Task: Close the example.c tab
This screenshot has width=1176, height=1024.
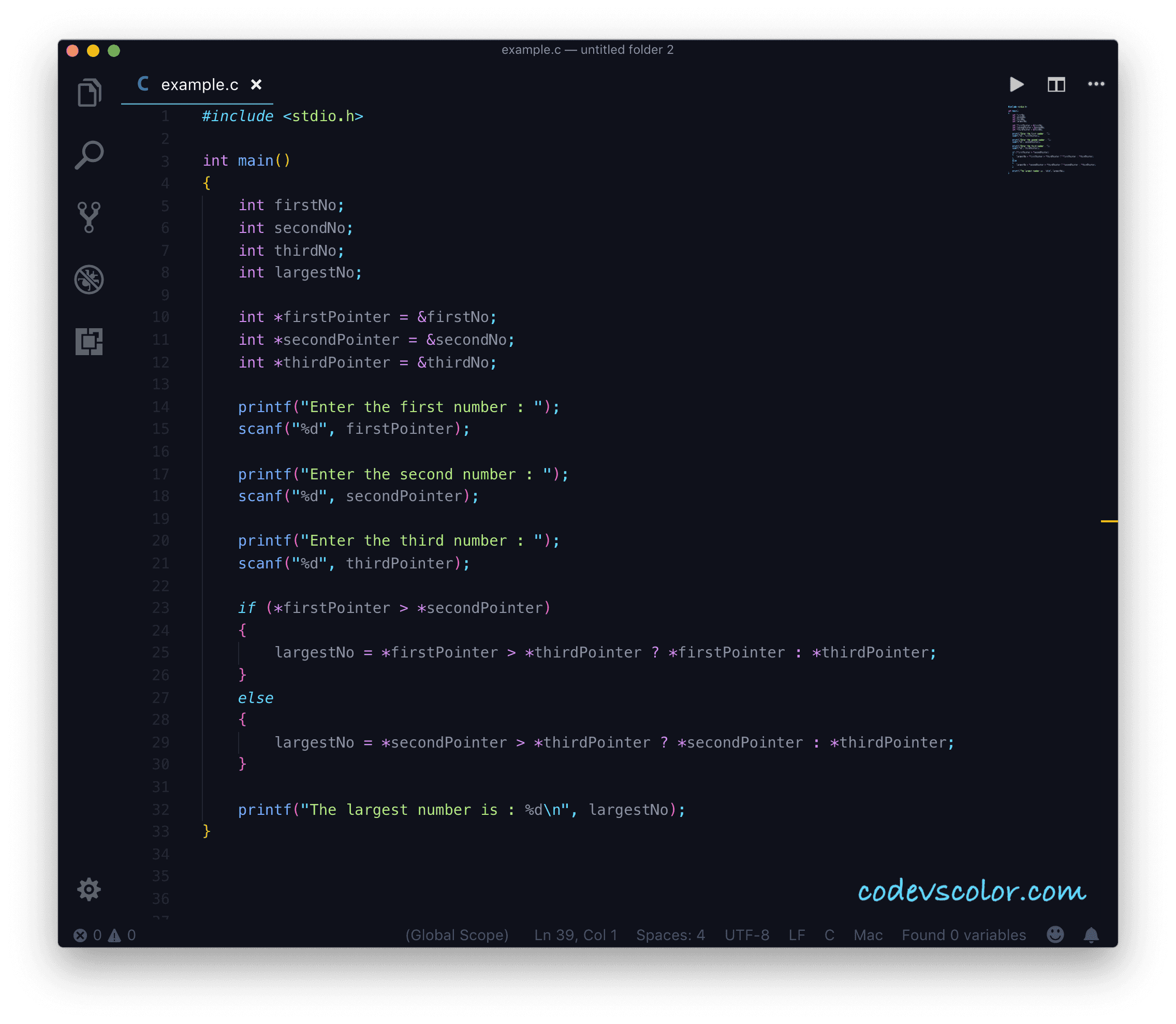Action: [x=257, y=85]
